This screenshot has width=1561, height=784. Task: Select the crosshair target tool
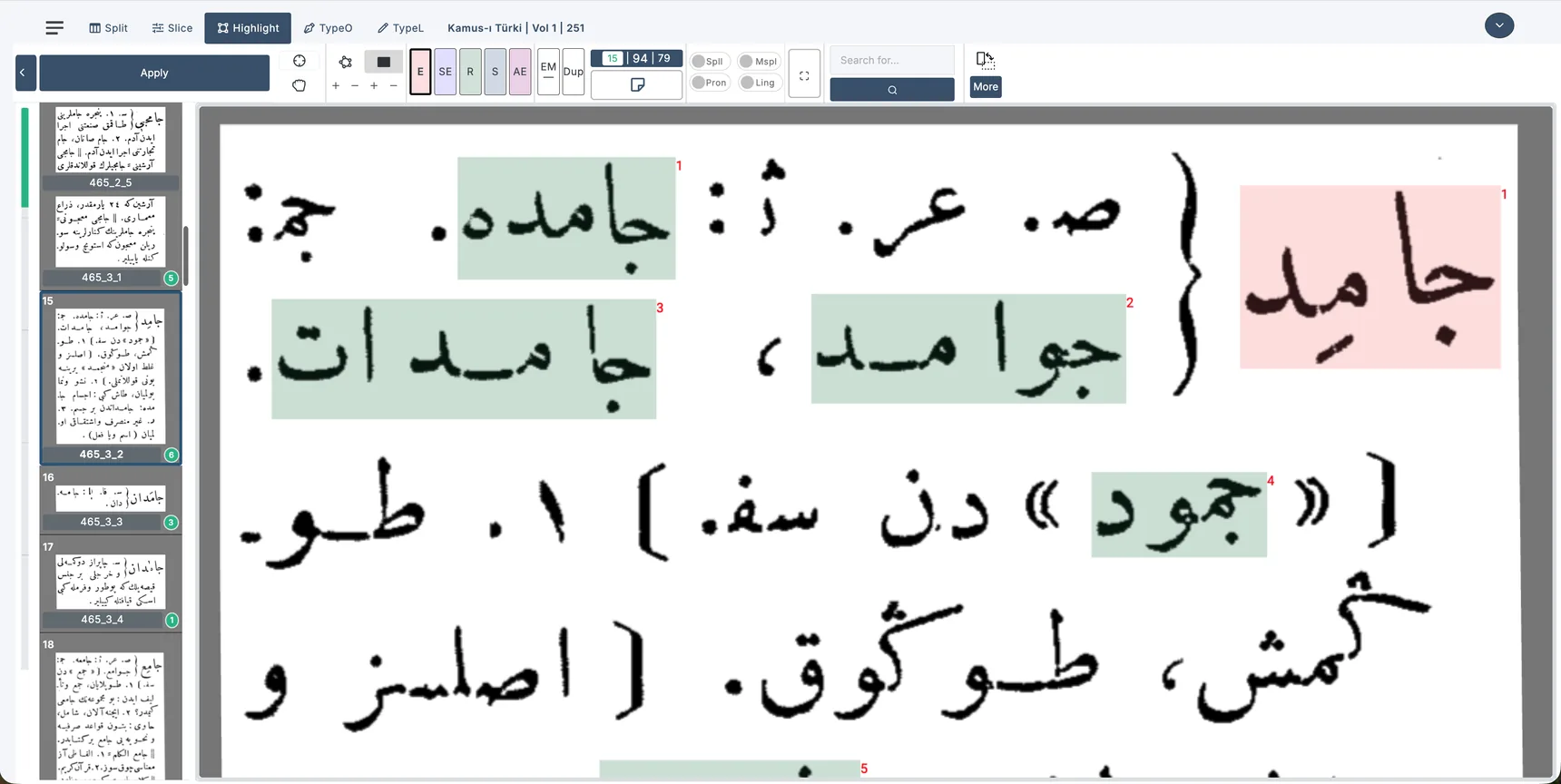[299, 61]
